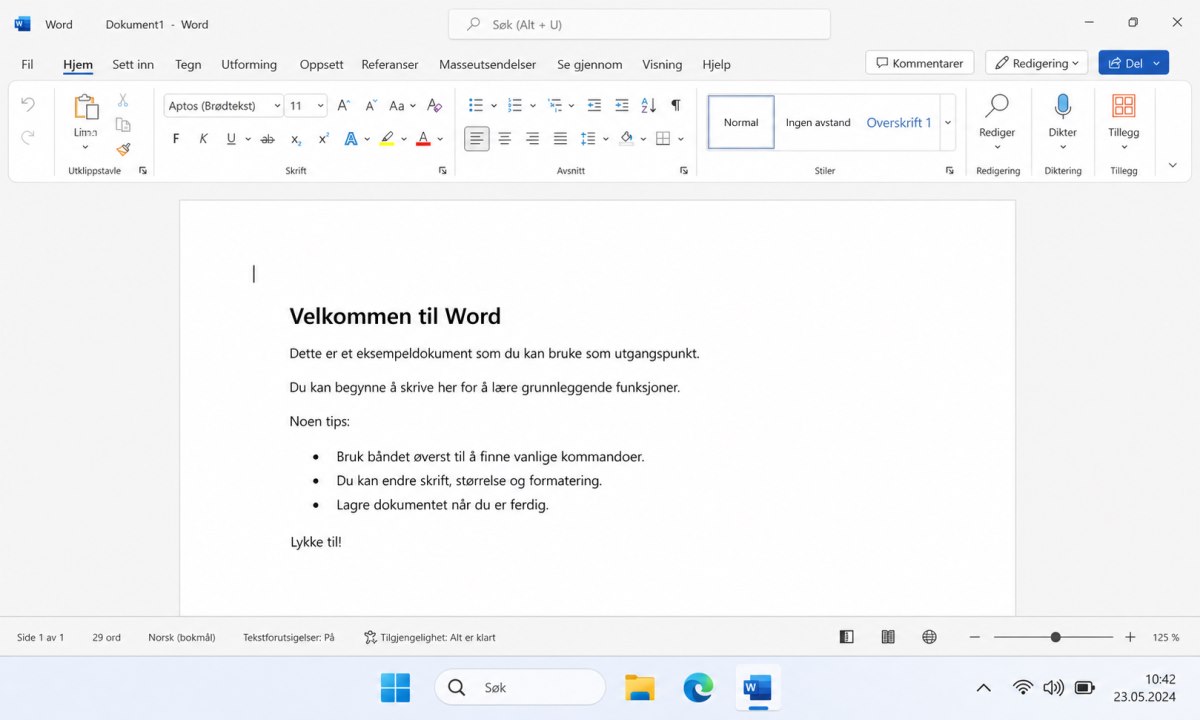This screenshot has height=720, width=1200.
Task: Click the Rediger magnifier icon
Action: coord(997,106)
